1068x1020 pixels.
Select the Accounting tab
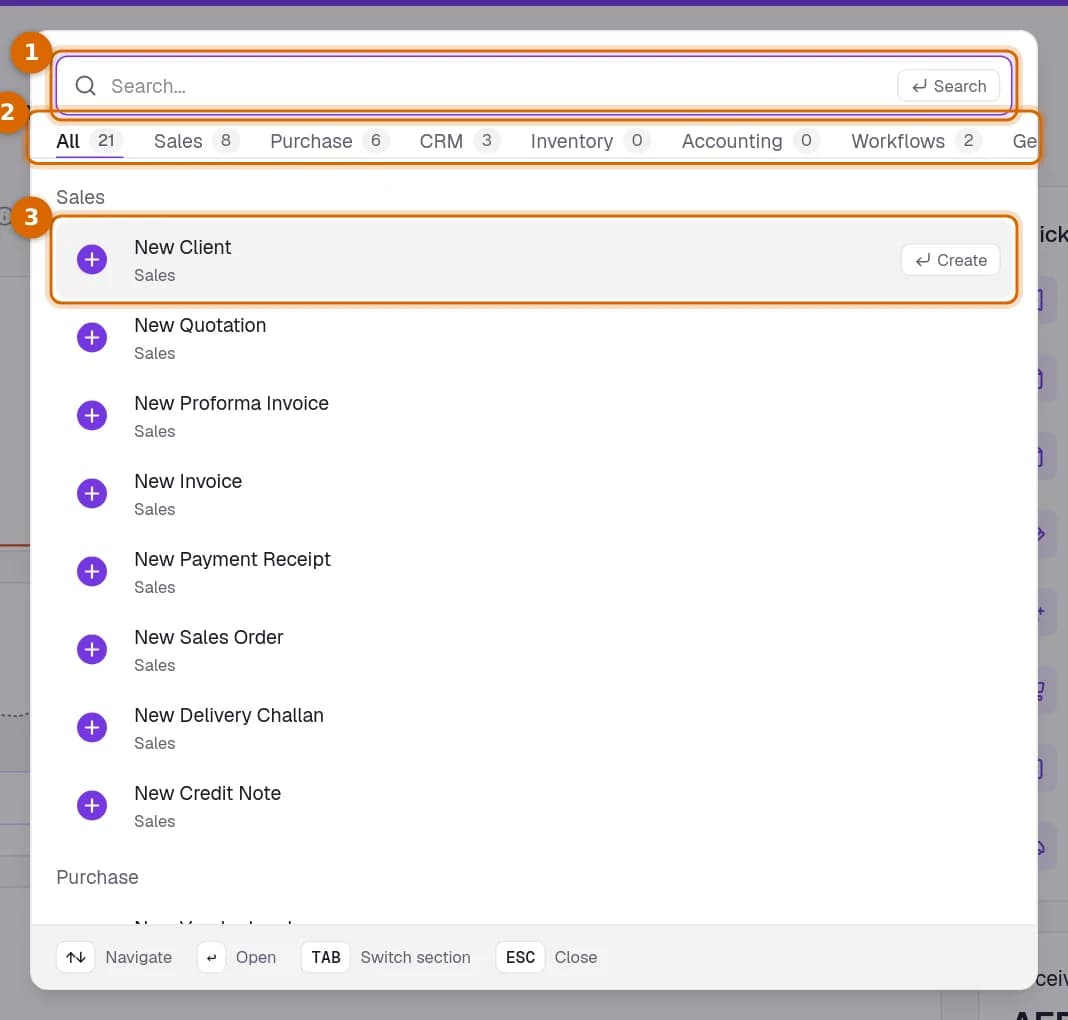point(750,141)
